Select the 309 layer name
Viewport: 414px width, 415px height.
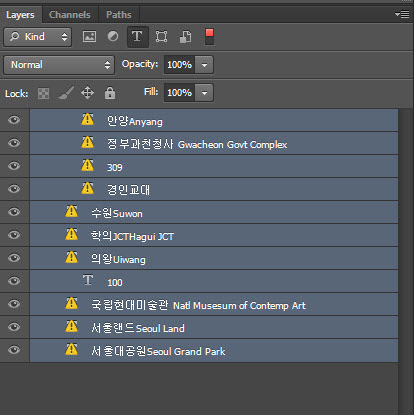click(x=115, y=167)
